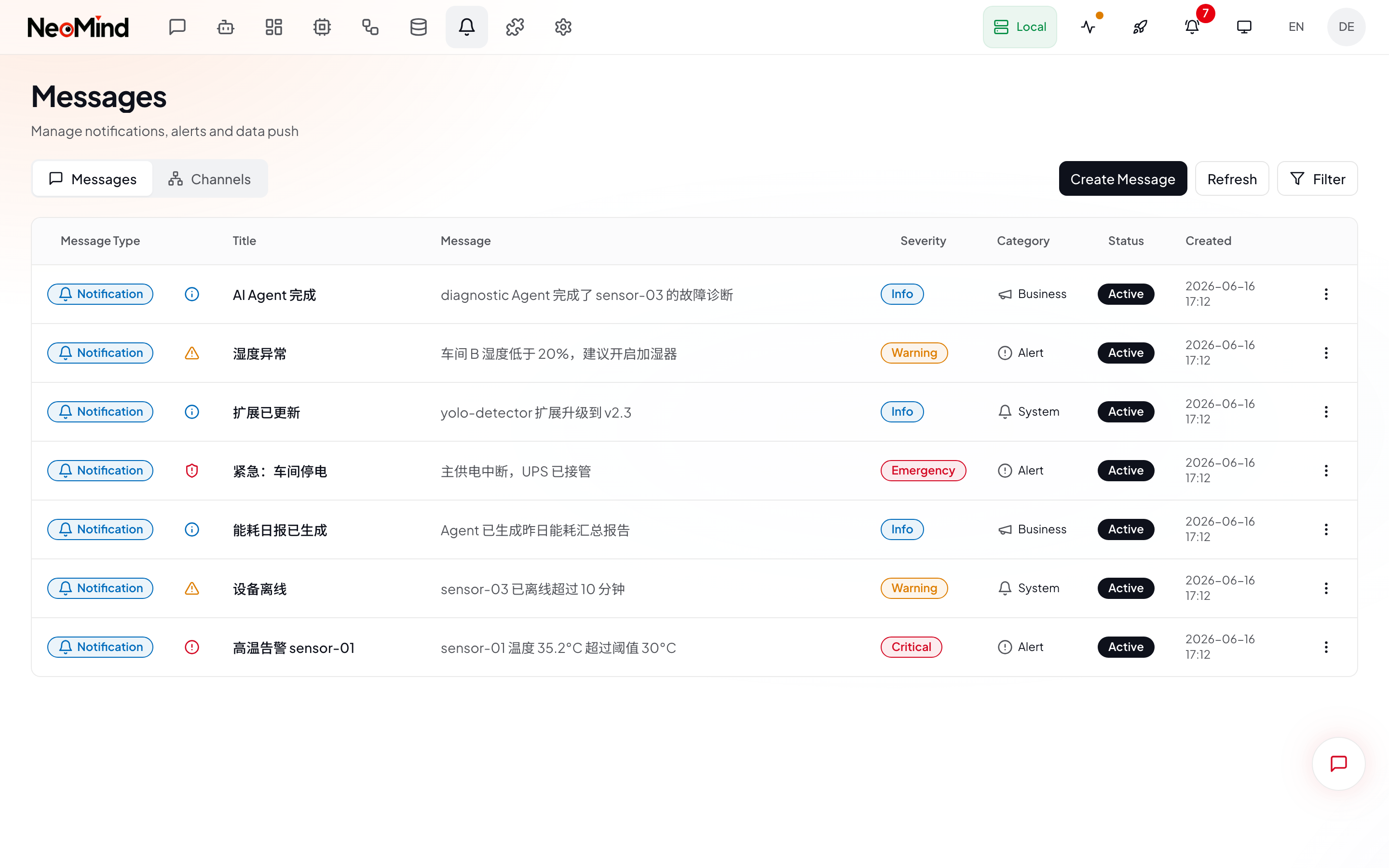
Task: Switch to the Channels tab
Action: (x=209, y=179)
